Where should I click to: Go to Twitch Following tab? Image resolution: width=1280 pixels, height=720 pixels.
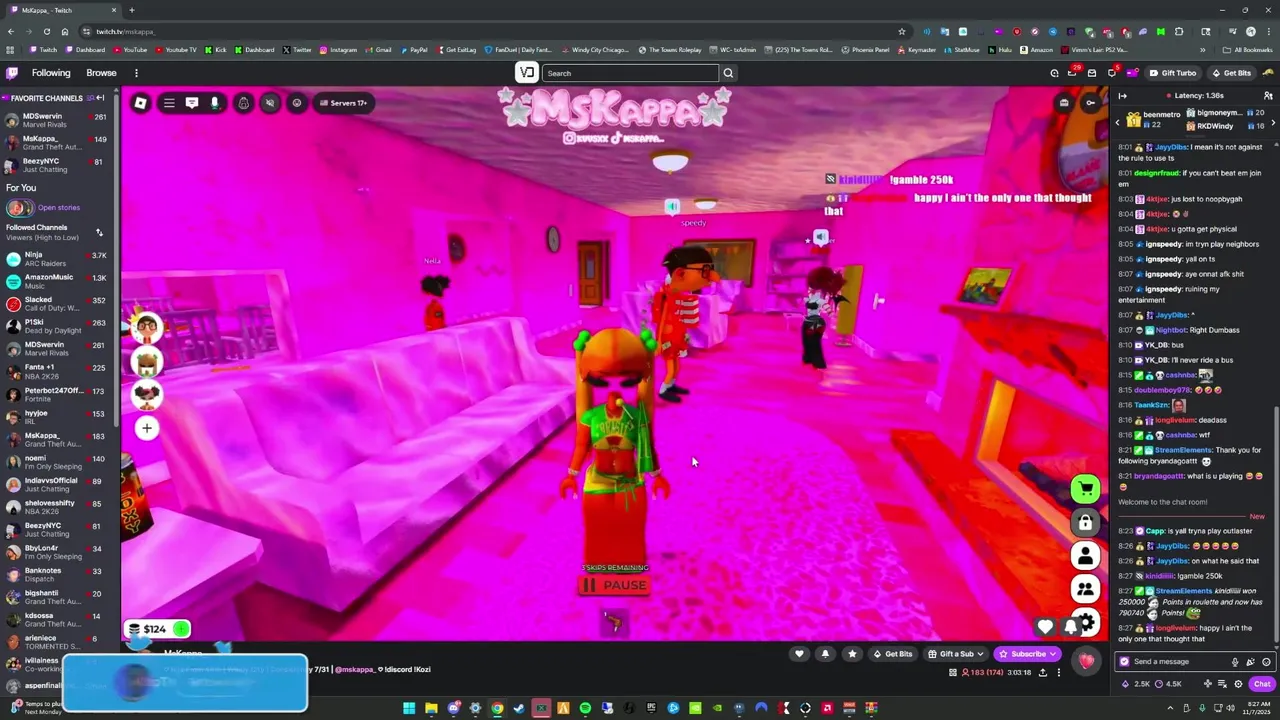51,73
